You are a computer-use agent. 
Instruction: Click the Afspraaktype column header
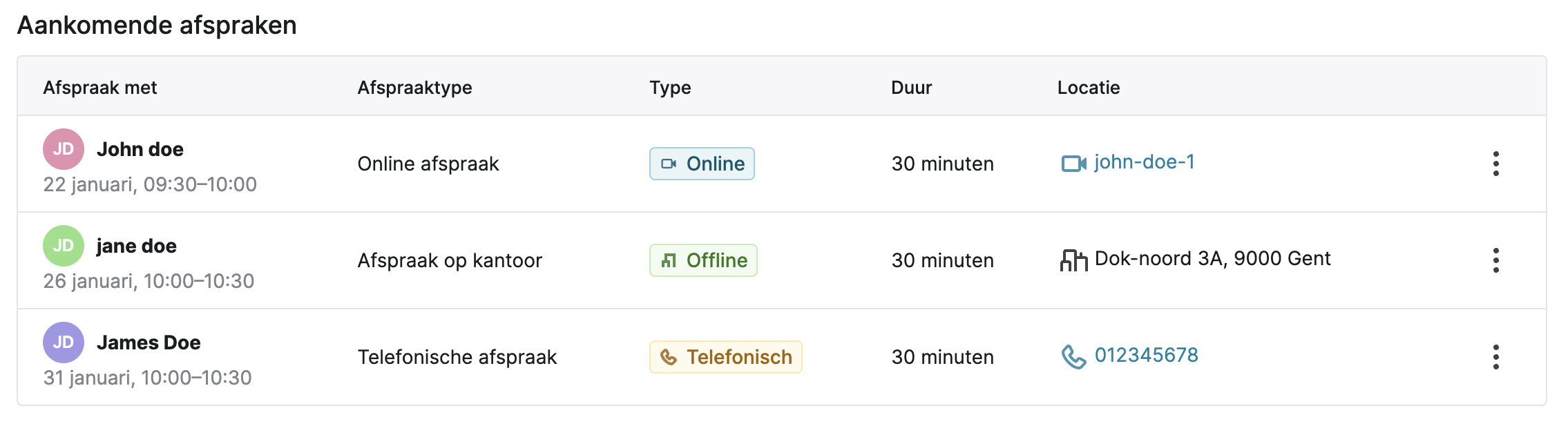tap(414, 88)
